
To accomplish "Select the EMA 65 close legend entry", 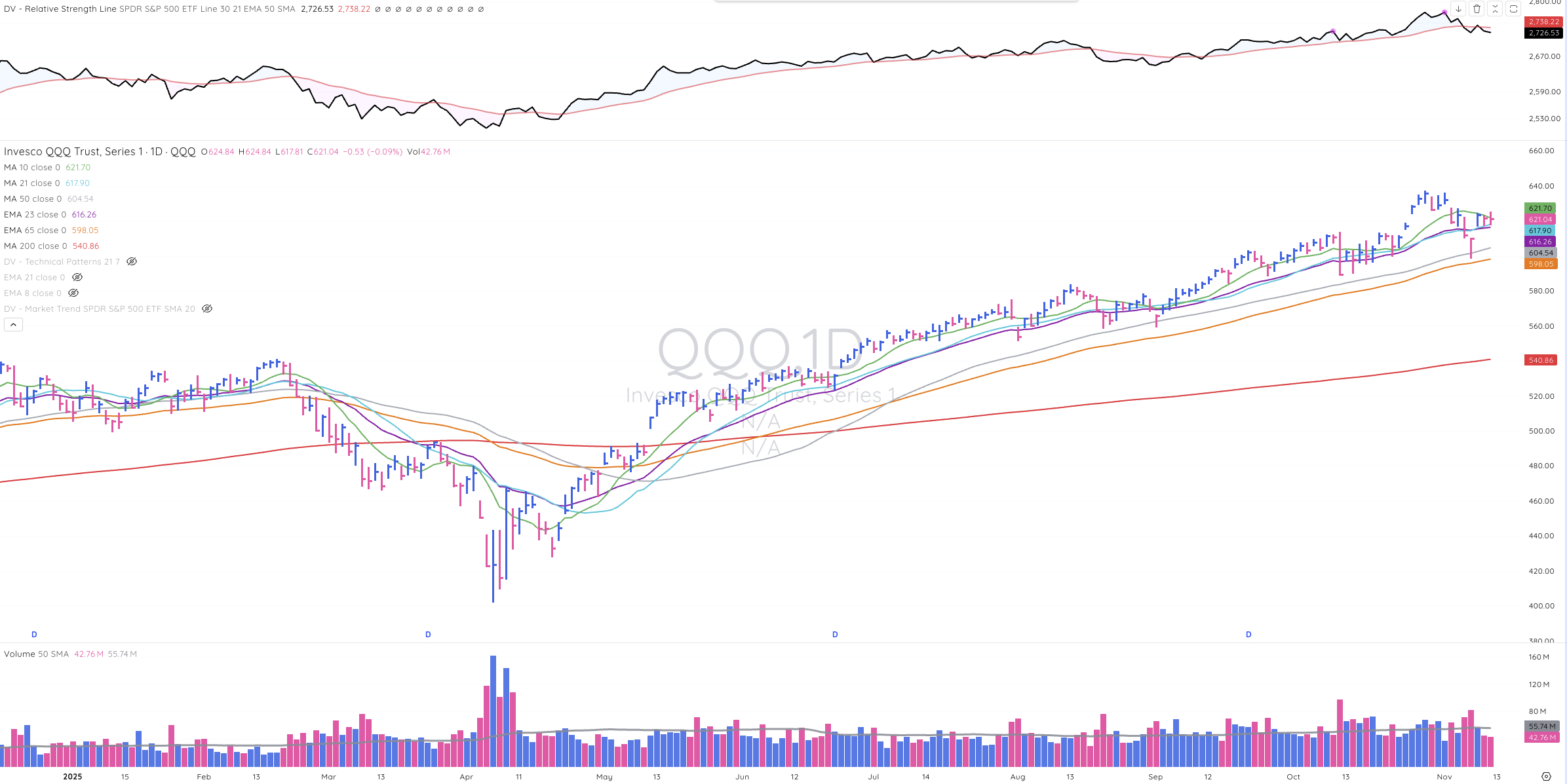I will pos(35,230).
